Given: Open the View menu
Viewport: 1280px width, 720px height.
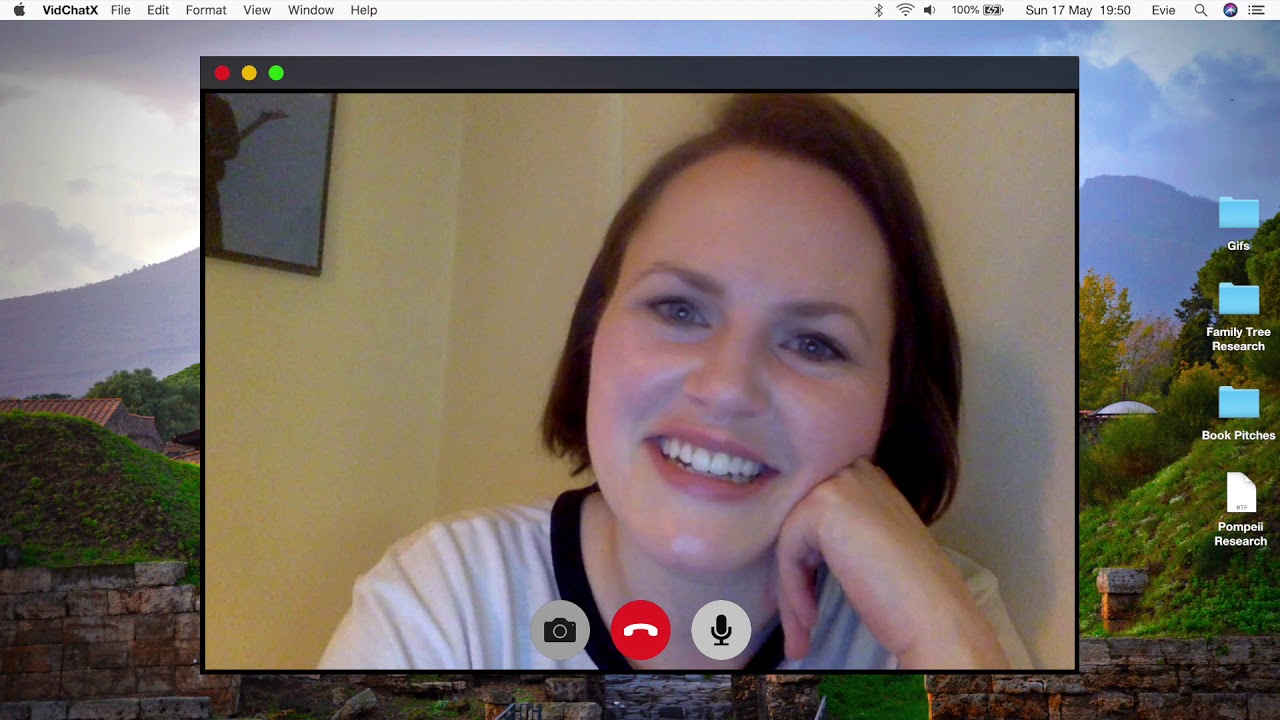Looking at the screenshot, I should pos(257,10).
